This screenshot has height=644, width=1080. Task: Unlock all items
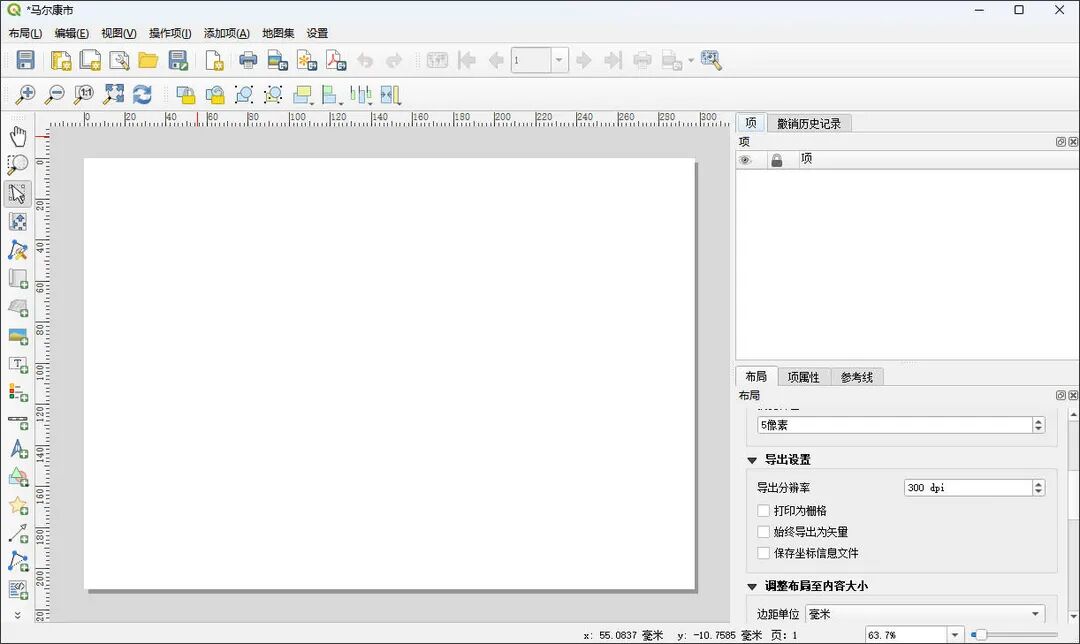[215, 94]
